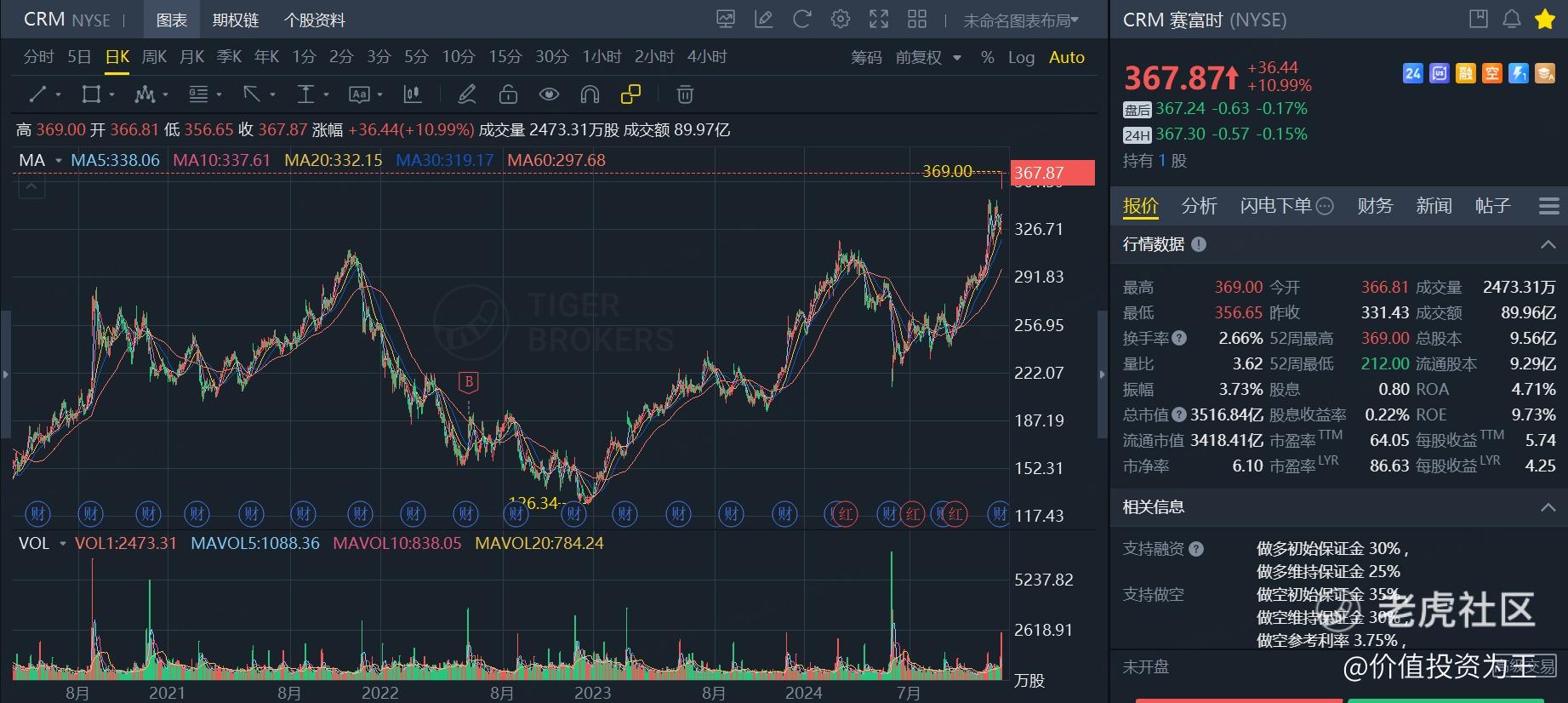The width and height of the screenshot is (1568, 703).
Task: Switch to the 期权链 tab
Action: coord(236,20)
